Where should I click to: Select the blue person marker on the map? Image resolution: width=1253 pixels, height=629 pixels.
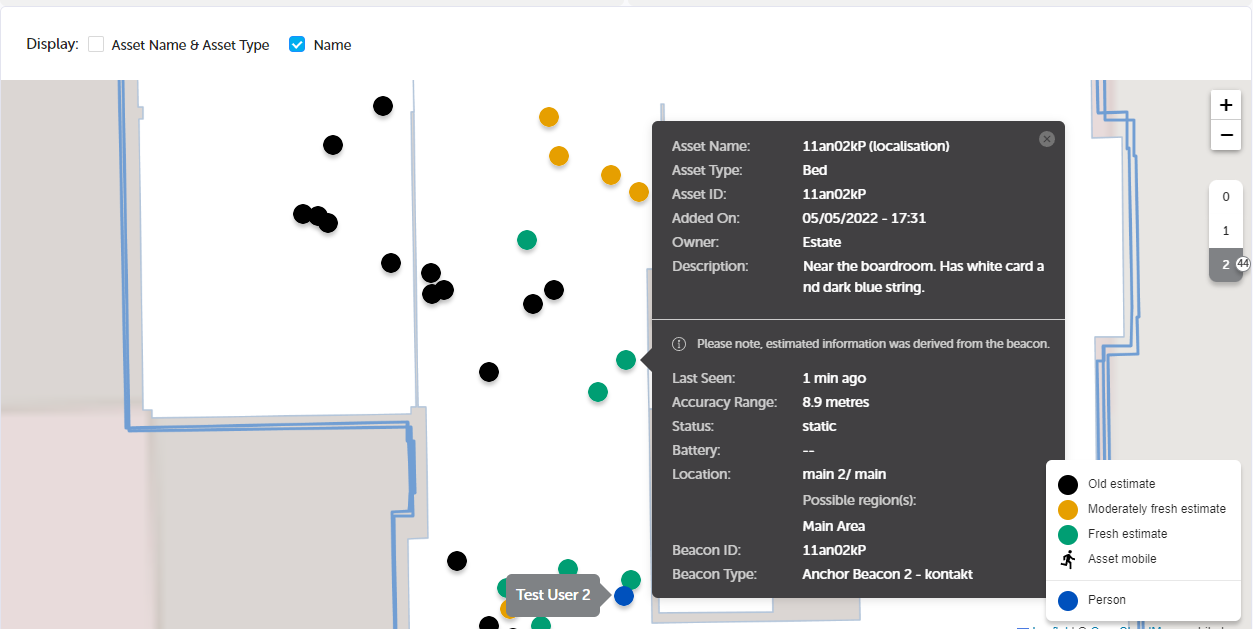[624, 596]
